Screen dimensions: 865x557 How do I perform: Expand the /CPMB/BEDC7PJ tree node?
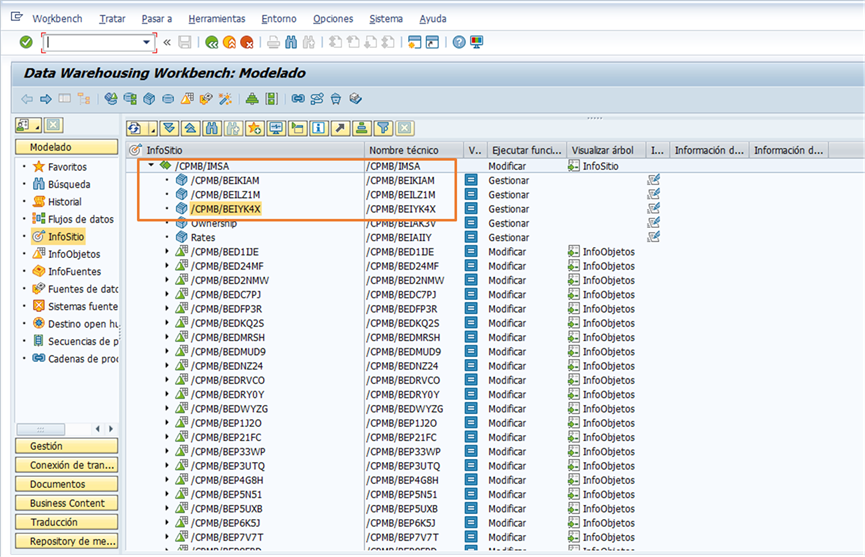coord(167,295)
